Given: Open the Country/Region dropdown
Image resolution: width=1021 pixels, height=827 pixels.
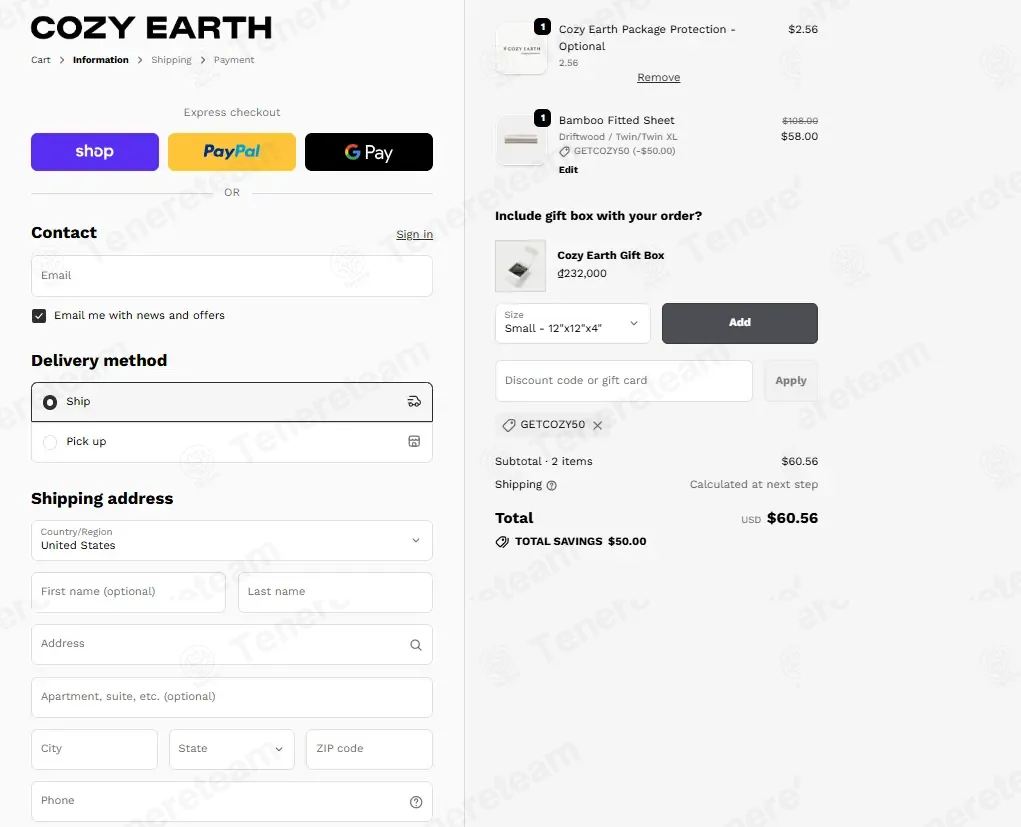Looking at the screenshot, I should pyautogui.click(x=232, y=540).
